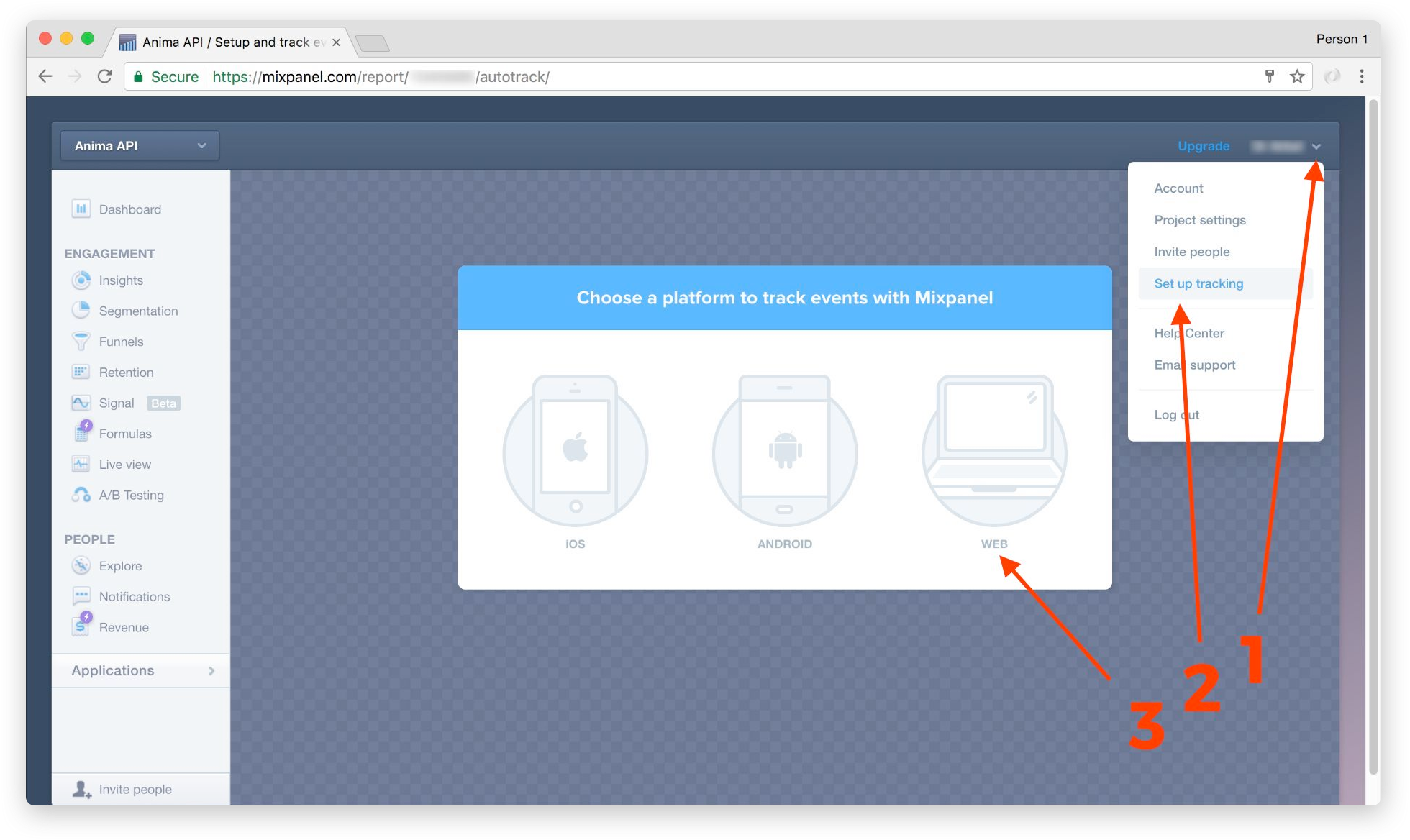Open the Notifications section
Viewport: 1410px width, 840px height.
(x=135, y=596)
